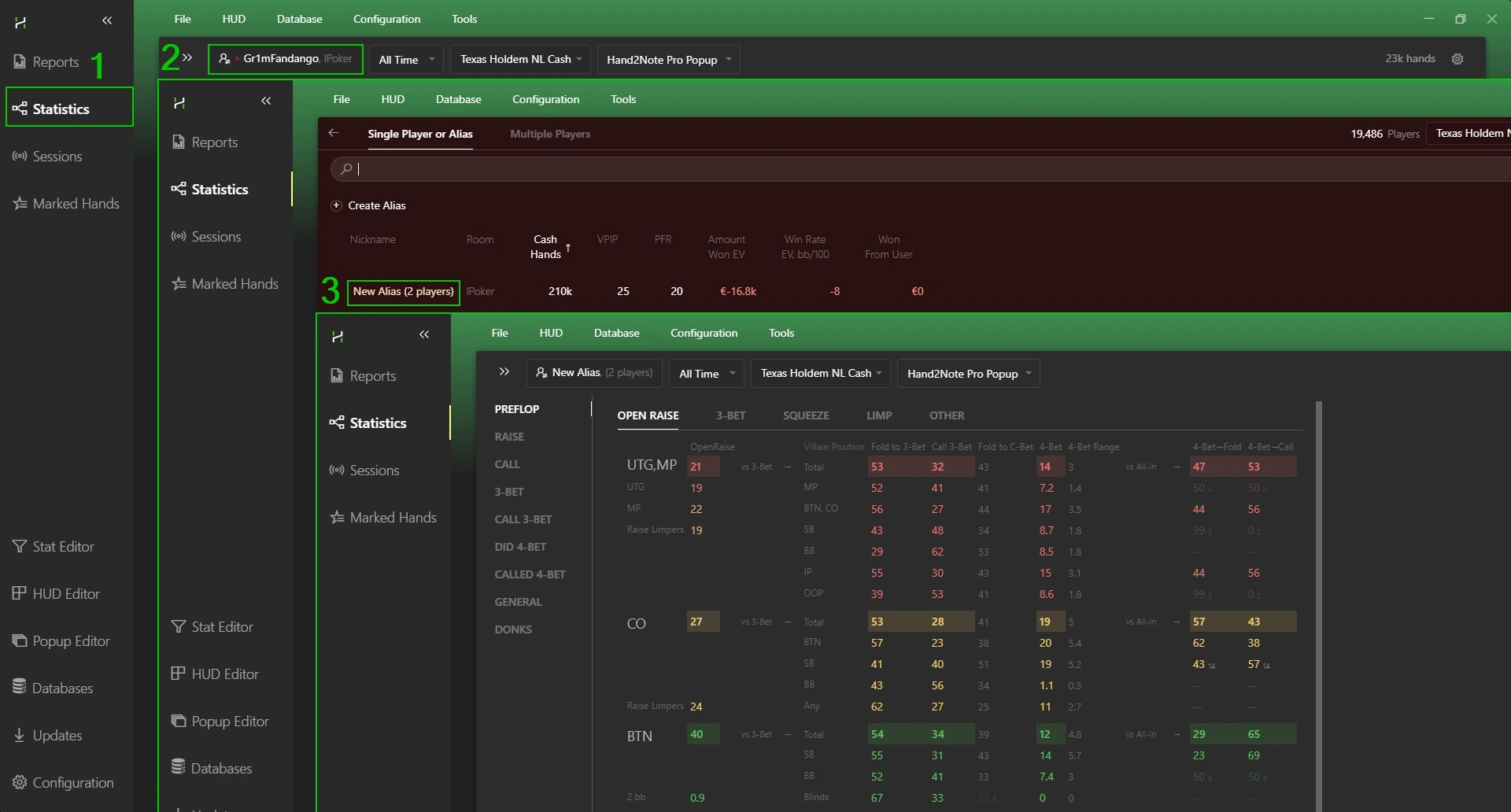Open Updates in the left sidebar
Viewport: 1511px width, 812px height.
pos(57,736)
